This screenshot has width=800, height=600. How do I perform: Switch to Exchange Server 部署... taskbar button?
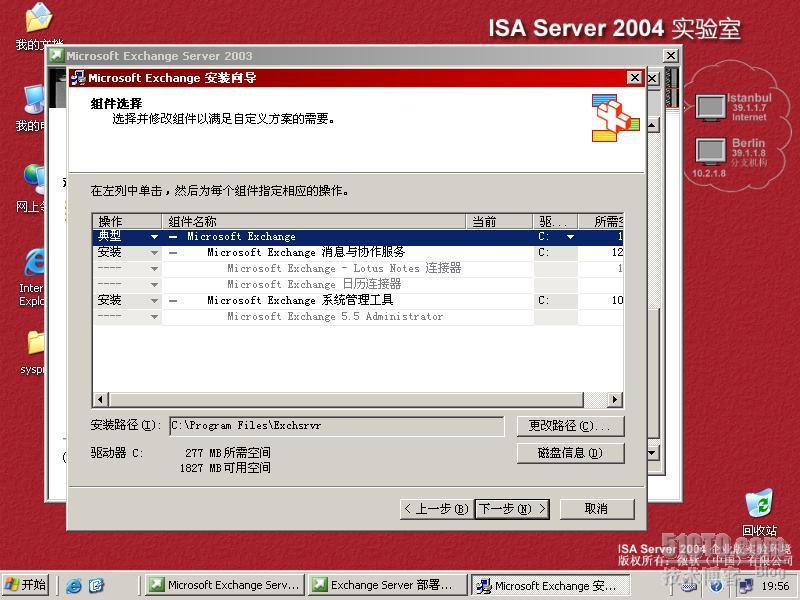(388, 585)
